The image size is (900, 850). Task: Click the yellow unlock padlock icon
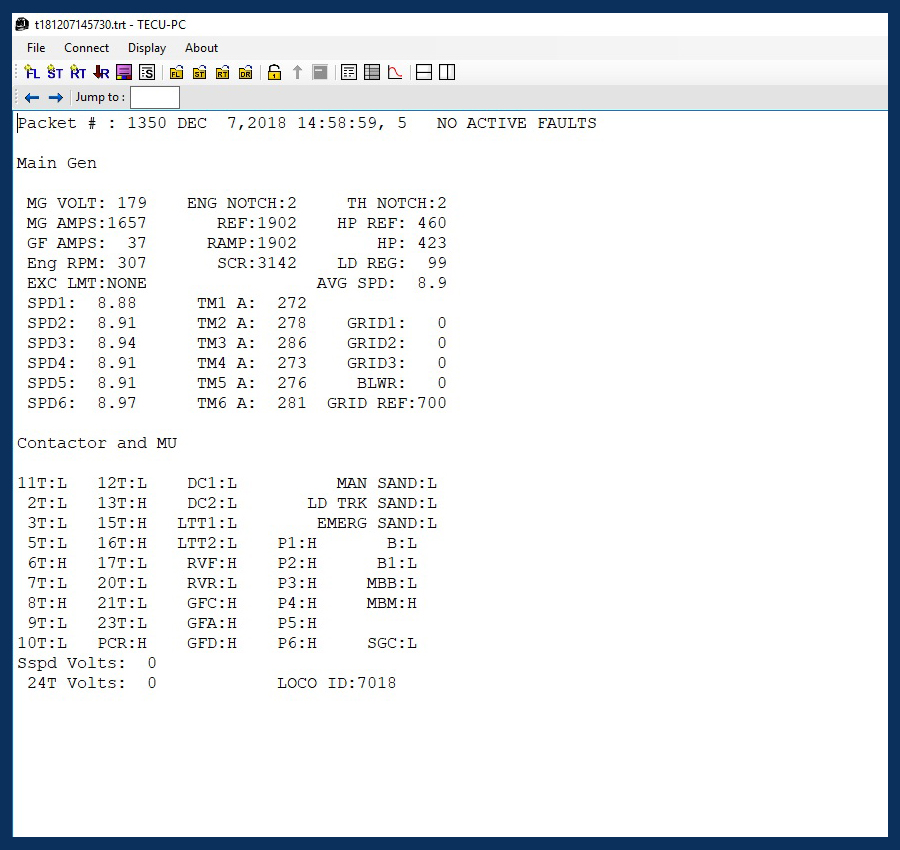tap(274, 72)
